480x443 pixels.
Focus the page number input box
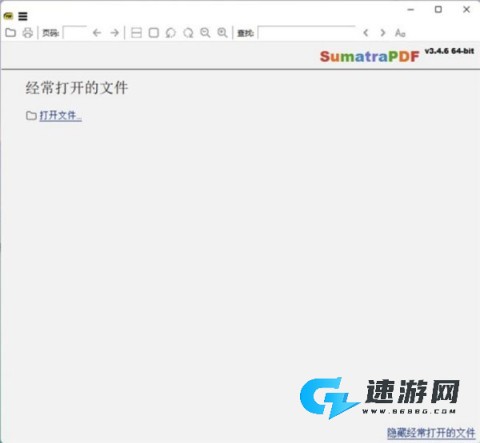[75, 33]
